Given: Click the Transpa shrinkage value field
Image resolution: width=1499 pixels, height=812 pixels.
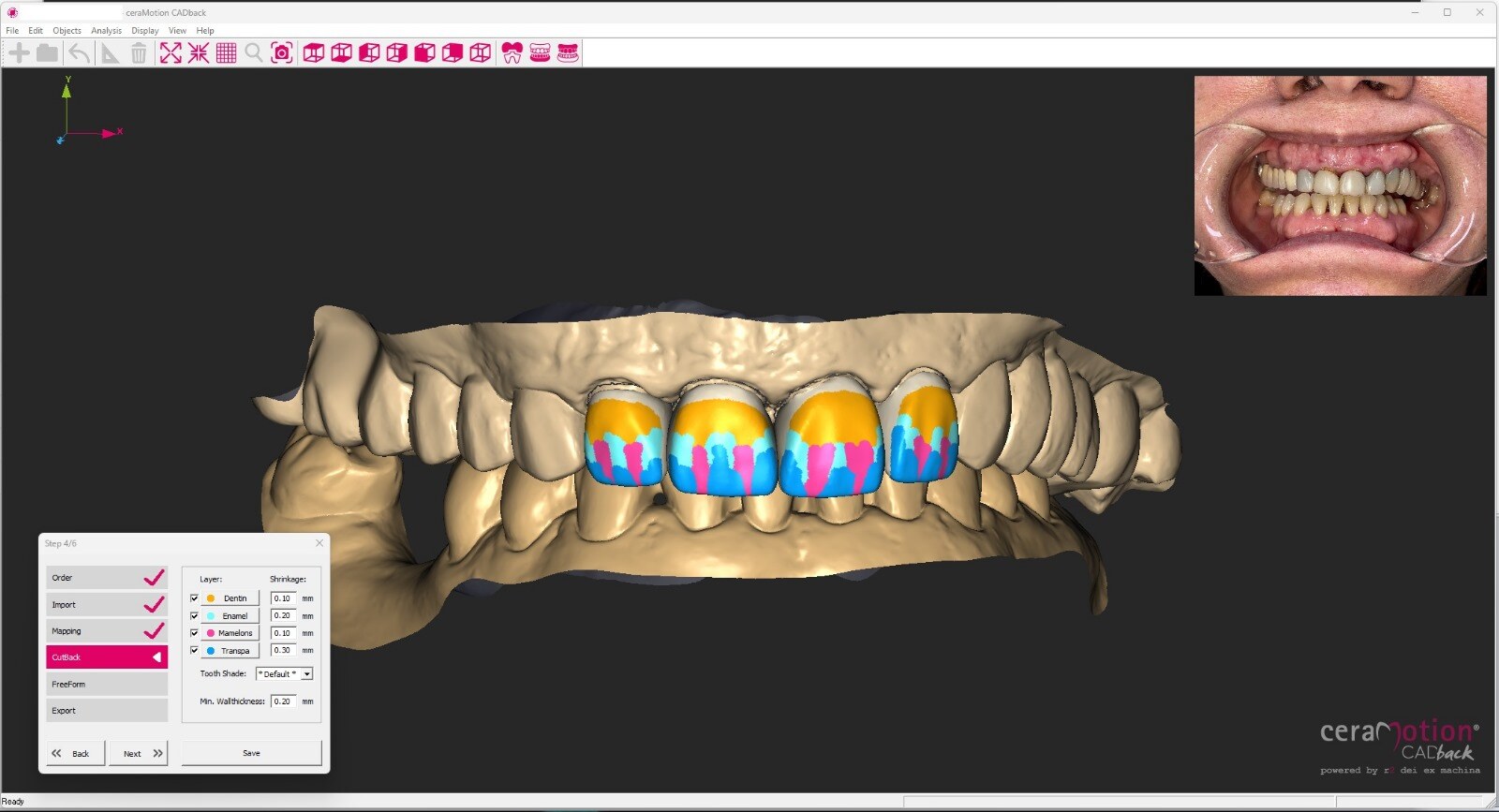Looking at the screenshot, I should click(x=284, y=650).
